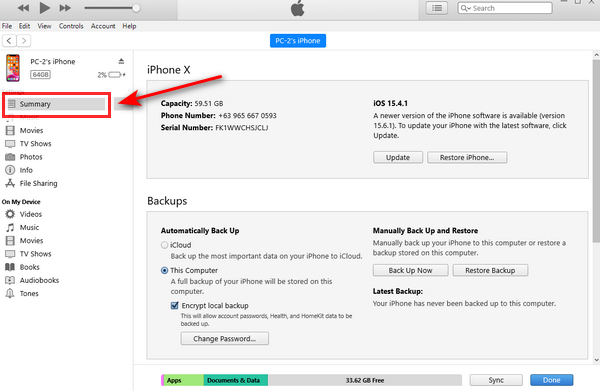Click Documents & Data storage segment

[236, 380]
